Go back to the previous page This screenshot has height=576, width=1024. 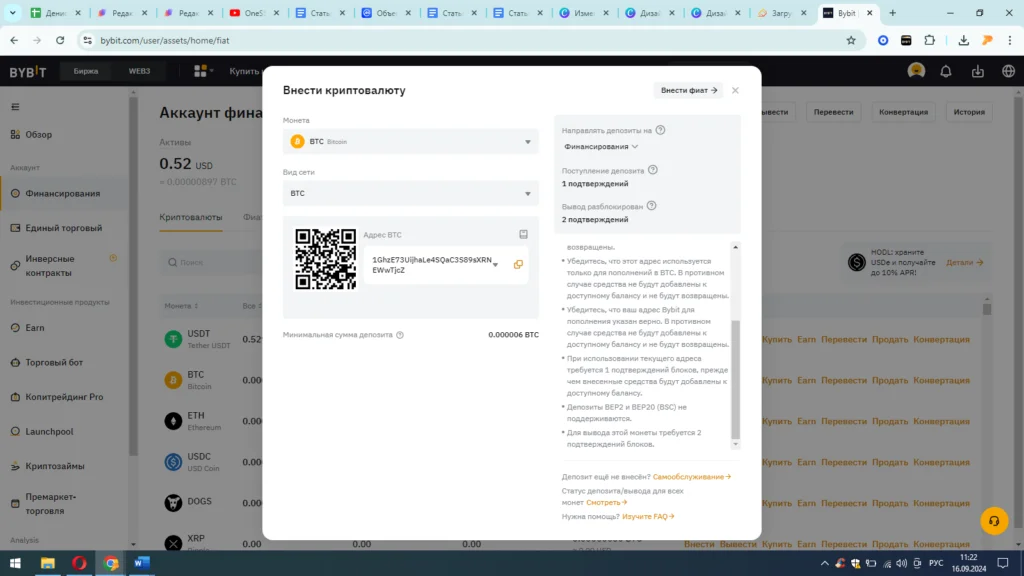coord(14,40)
